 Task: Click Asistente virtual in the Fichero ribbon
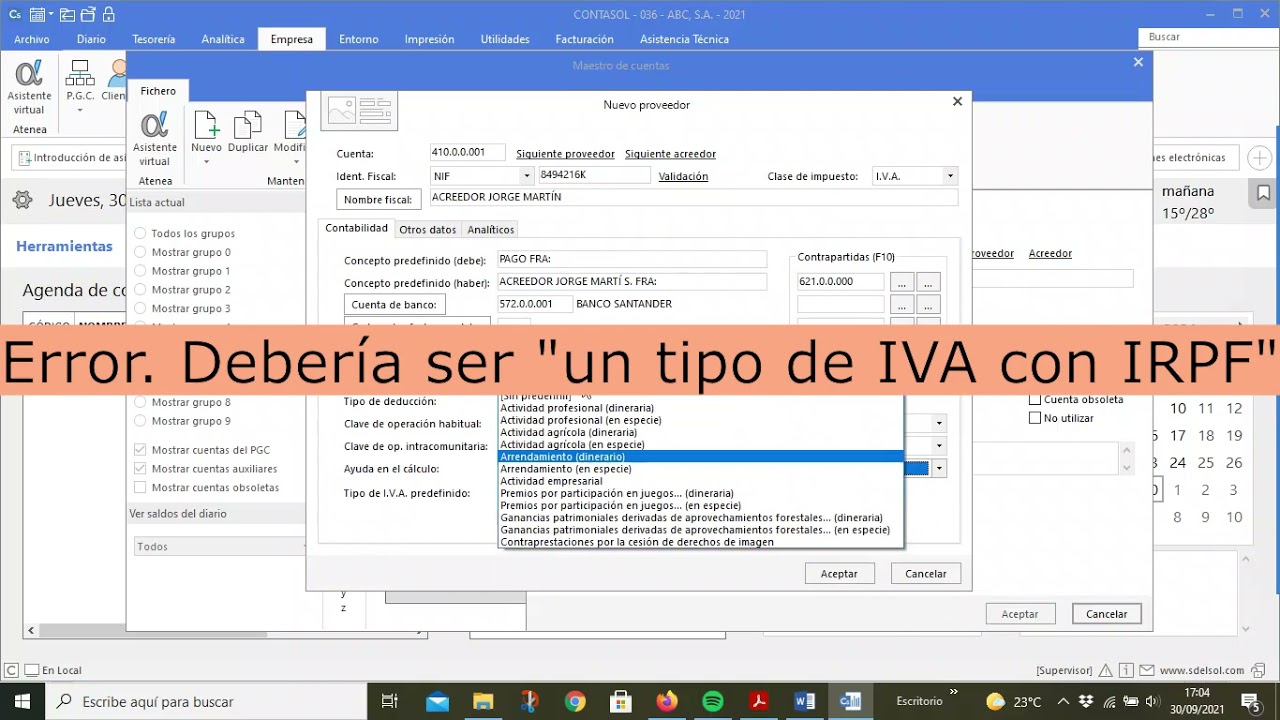click(154, 138)
